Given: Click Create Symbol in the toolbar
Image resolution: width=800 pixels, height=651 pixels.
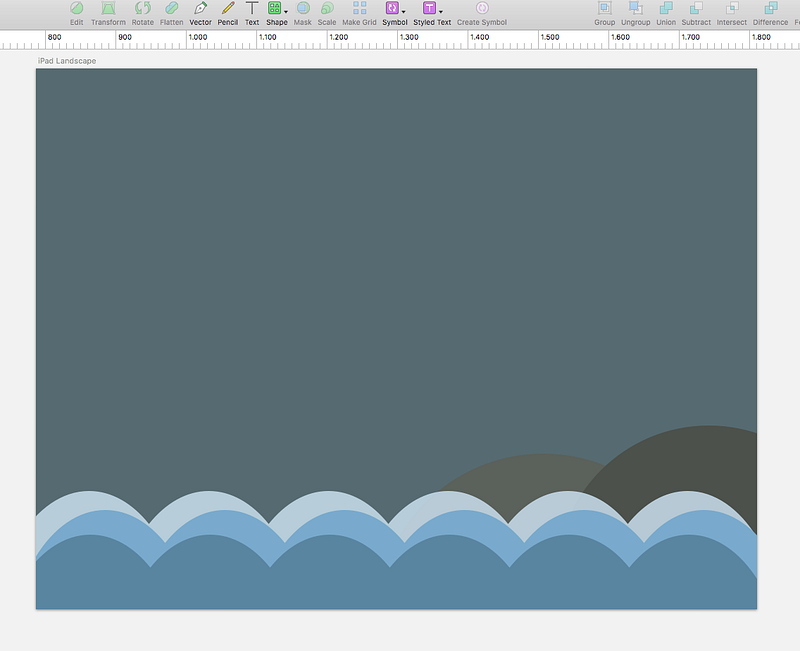Looking at the screenshot, I should coord(482,8).
